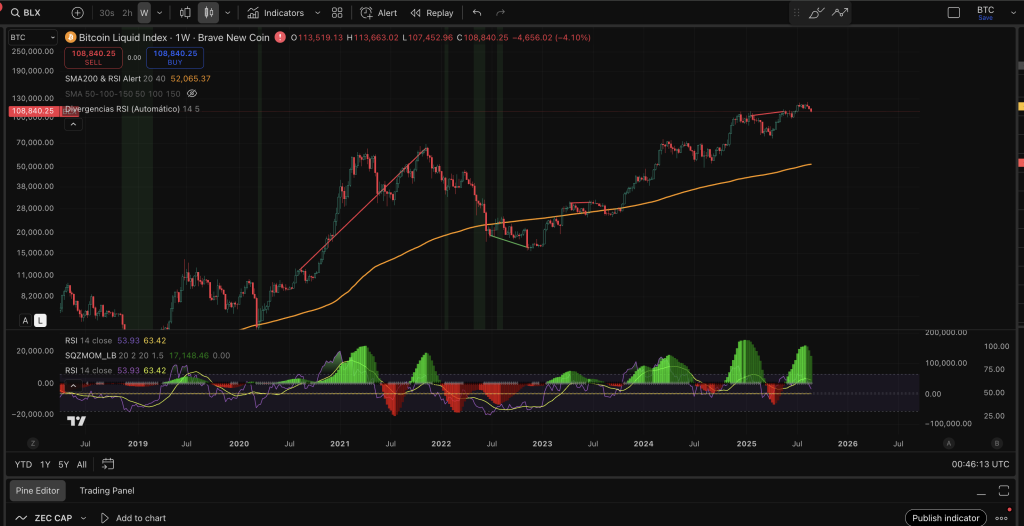Show the hidden SMA 50-100-150 indicator

point(192,93)
